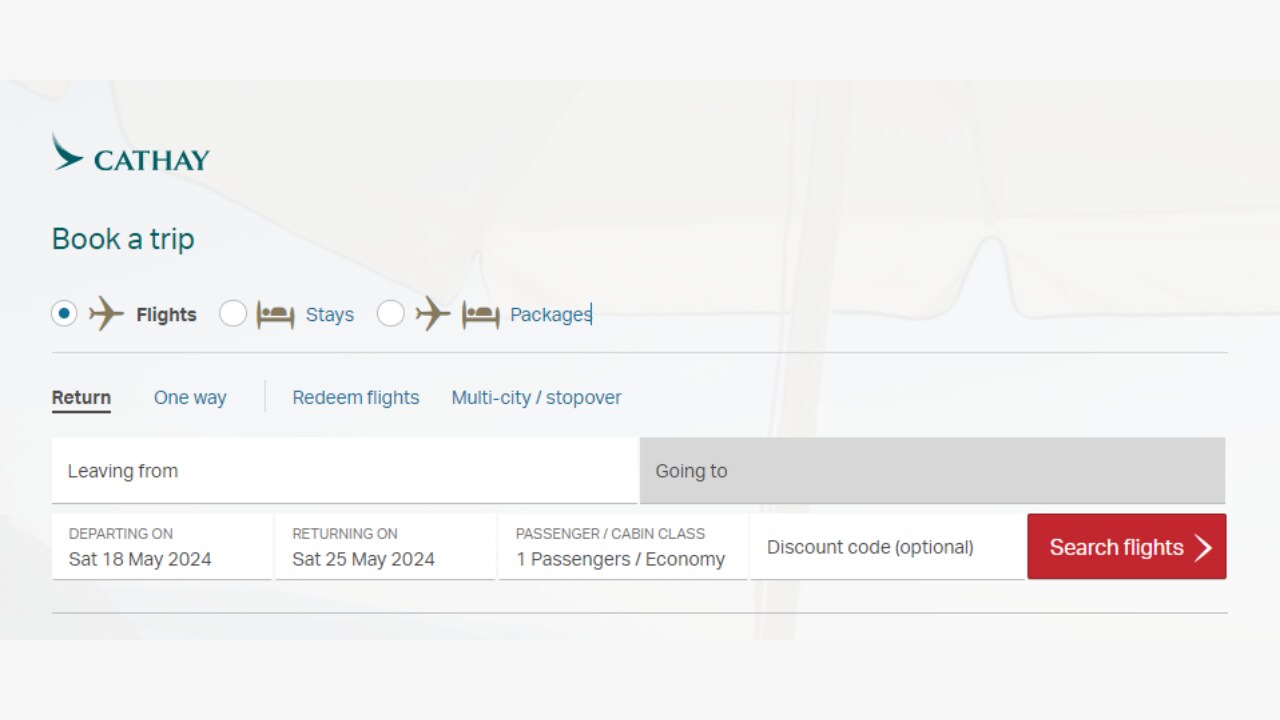Select the Stays radio button
The image size is (1280, 720).
pyautogui.click(x=233, y=313)
